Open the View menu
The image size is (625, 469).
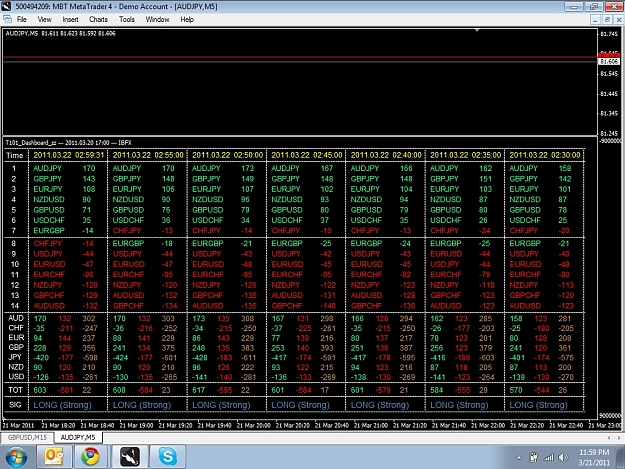click(x=44, y=20)
